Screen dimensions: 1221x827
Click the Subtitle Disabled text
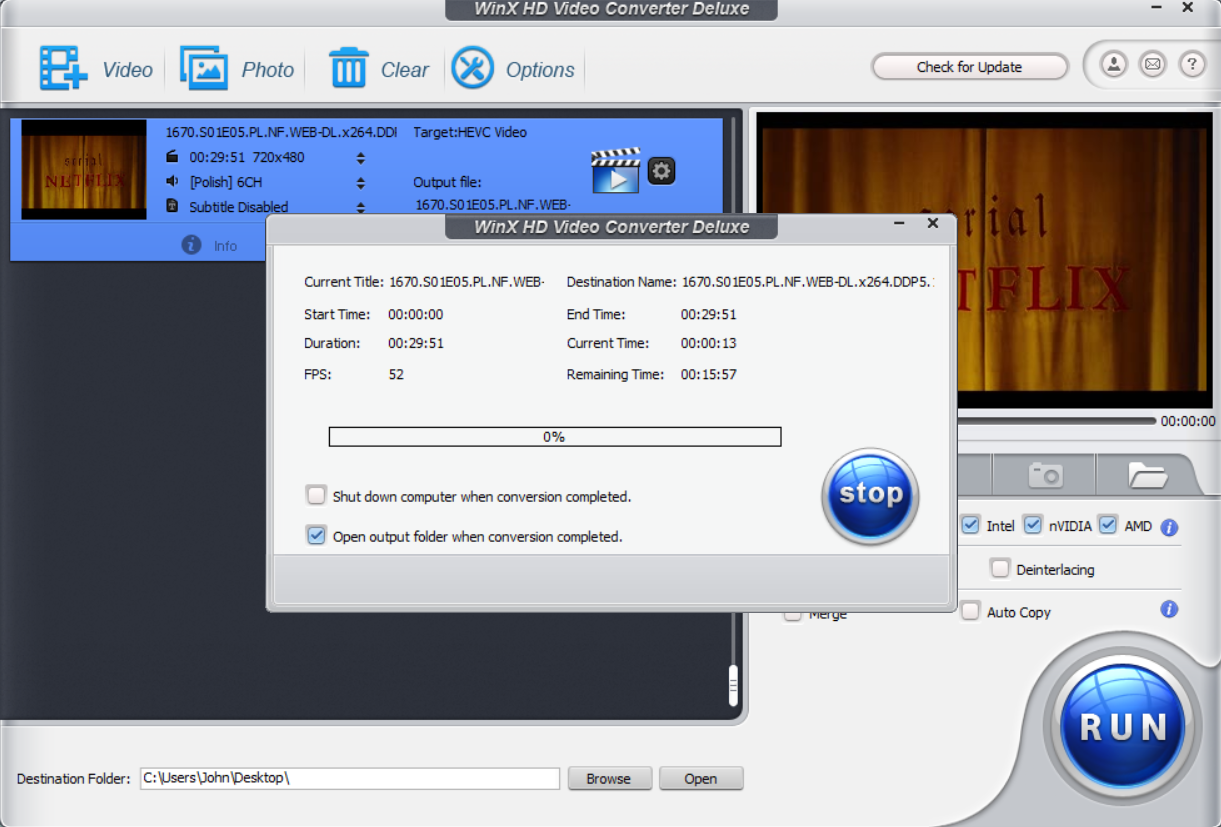[x=239, y=207]
